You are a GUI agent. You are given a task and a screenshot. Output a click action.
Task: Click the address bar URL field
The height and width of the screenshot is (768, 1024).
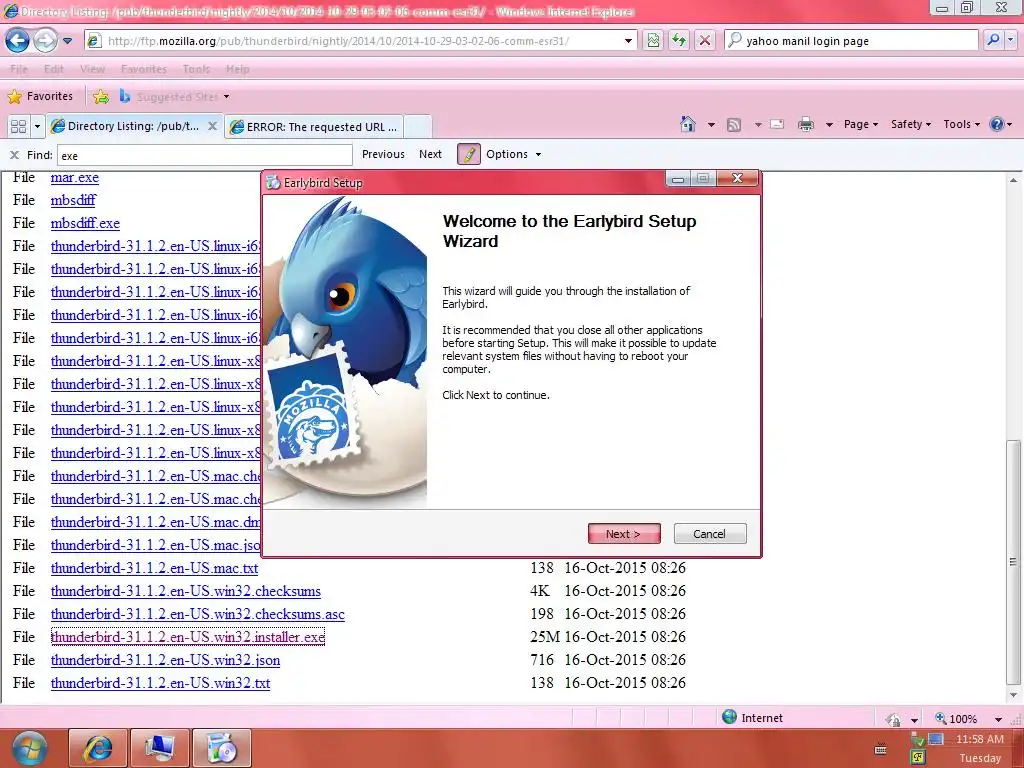point(353,40)
